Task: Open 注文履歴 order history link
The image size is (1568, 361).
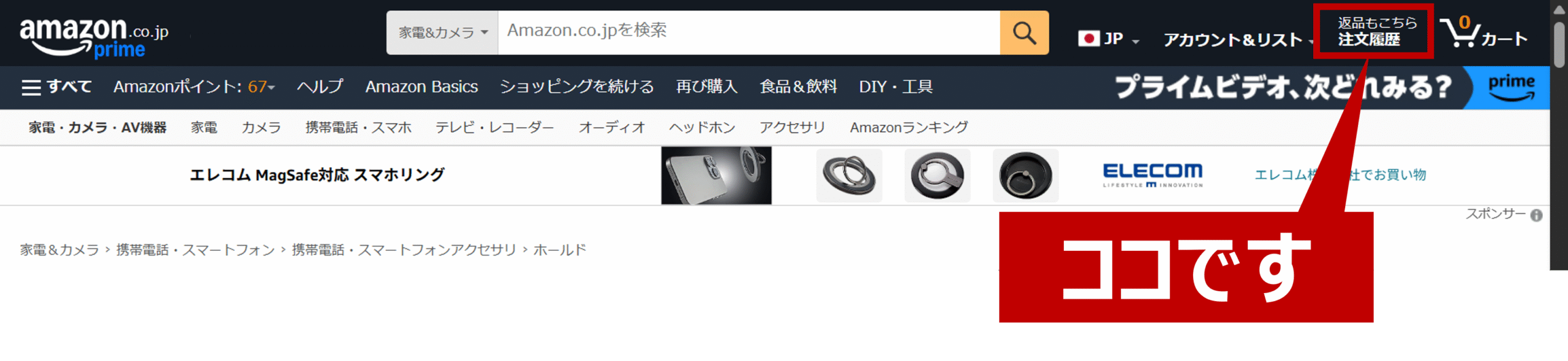Action: (x=1369, y=39)
